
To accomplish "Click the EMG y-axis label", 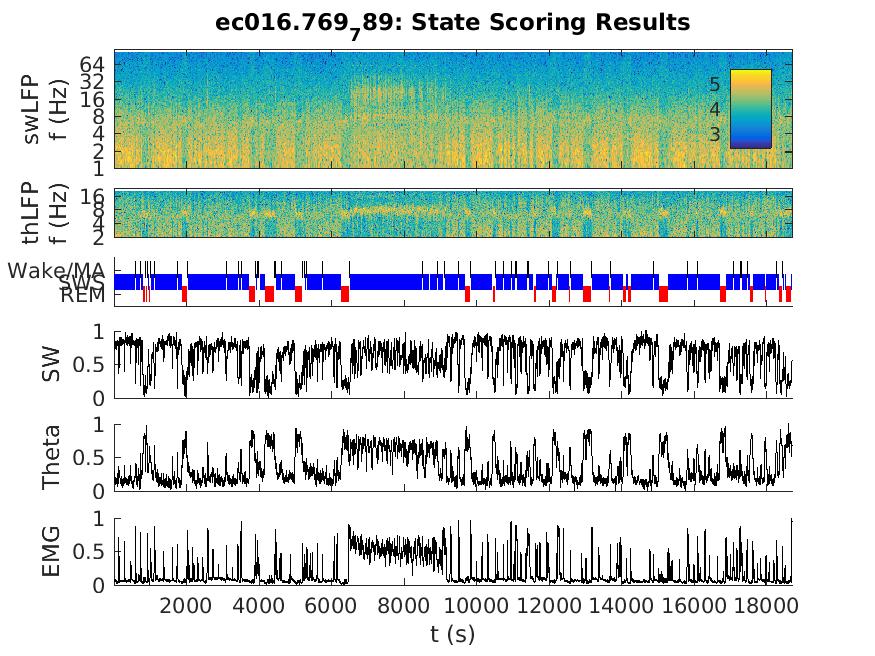I will tap(50, 551).
